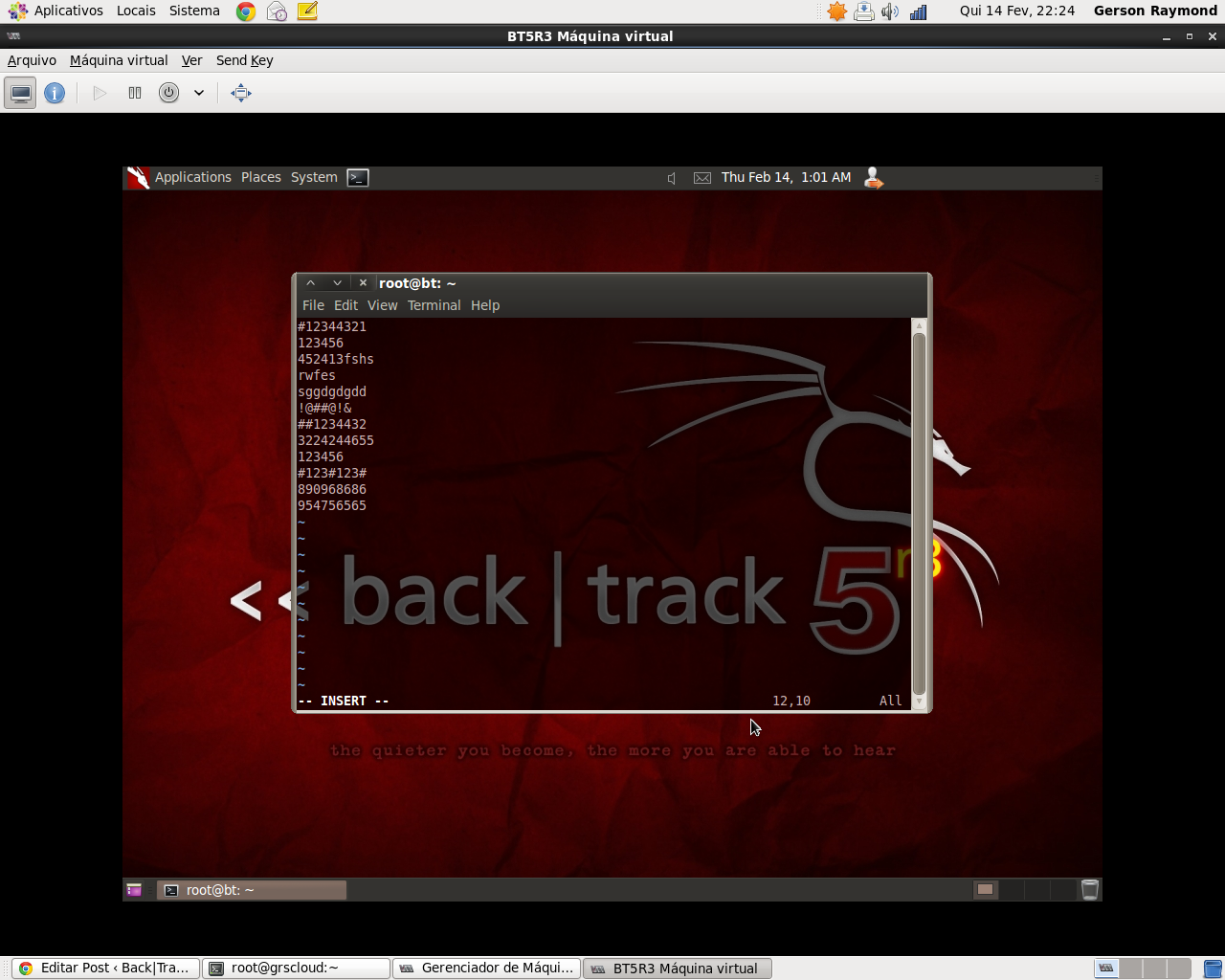Open the Máquina virtual menu
1225x980 pixels.
(x=119, y=60)
